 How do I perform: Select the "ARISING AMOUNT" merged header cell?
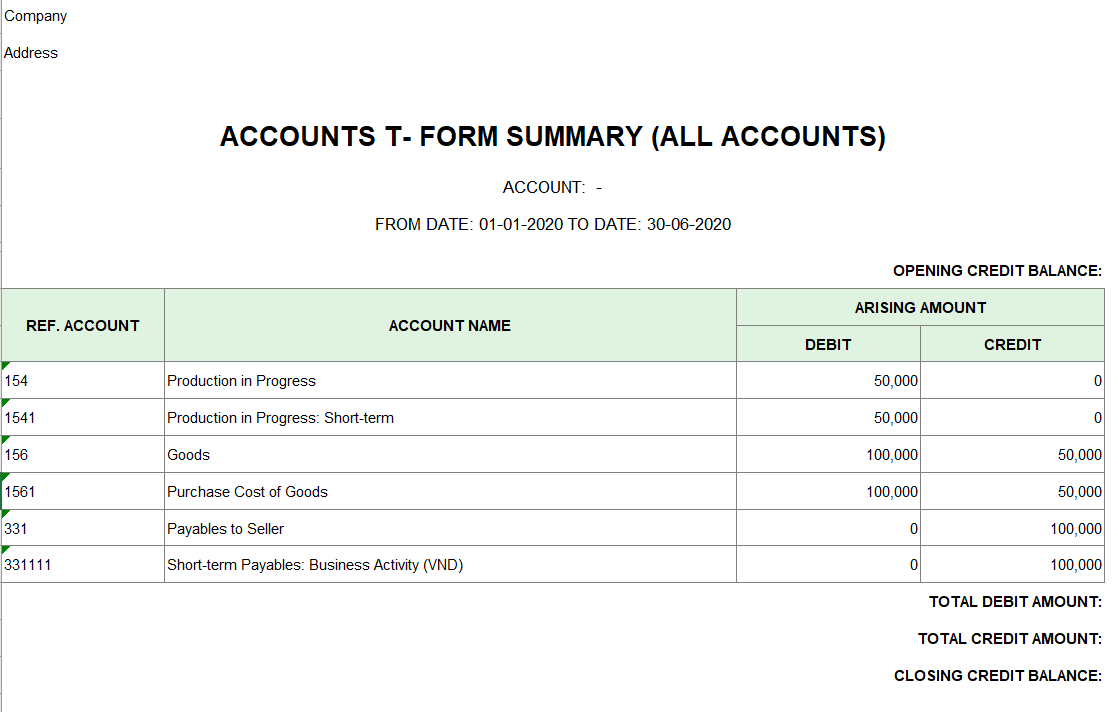coord(920,308)
